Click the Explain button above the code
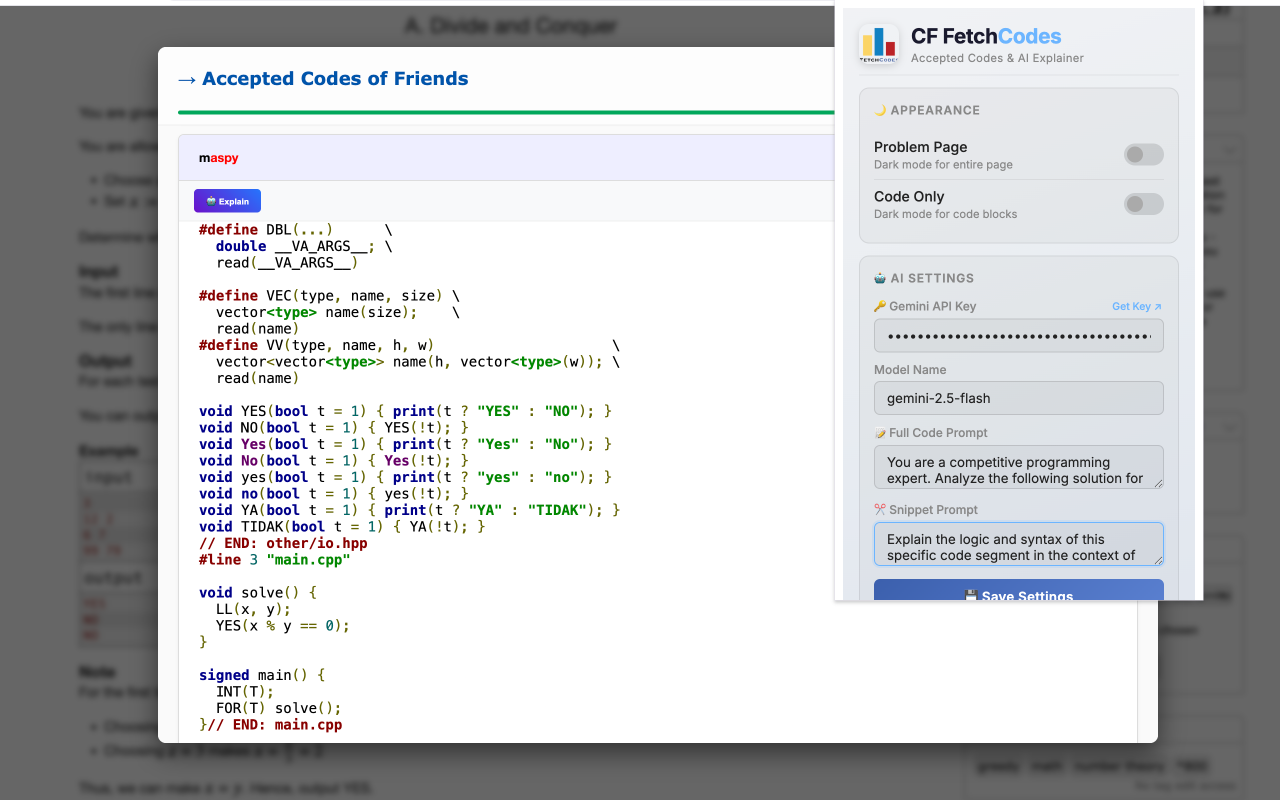This screenshot has width=1280, height=800. 227,201
